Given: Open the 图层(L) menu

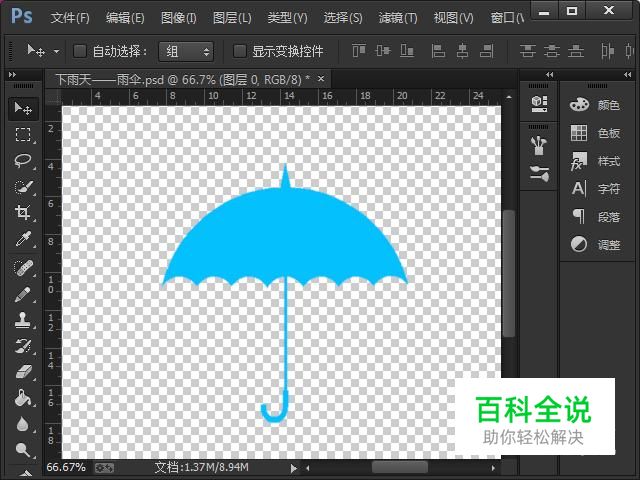Looking at the screenshot, I should point(232,18).
